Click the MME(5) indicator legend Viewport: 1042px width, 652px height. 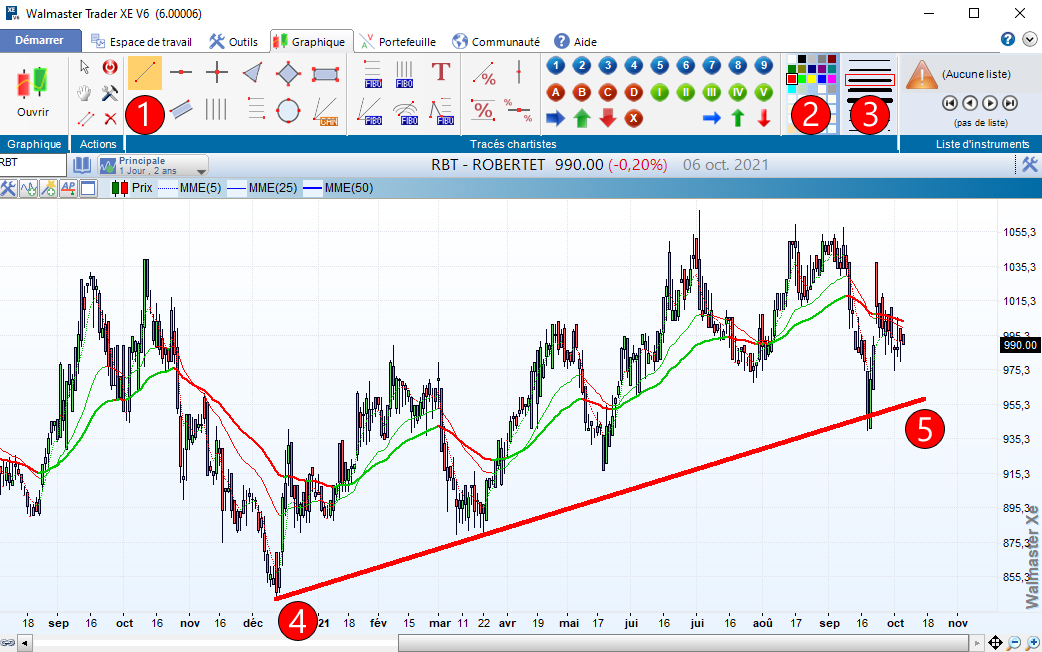(x=190, y=188)
